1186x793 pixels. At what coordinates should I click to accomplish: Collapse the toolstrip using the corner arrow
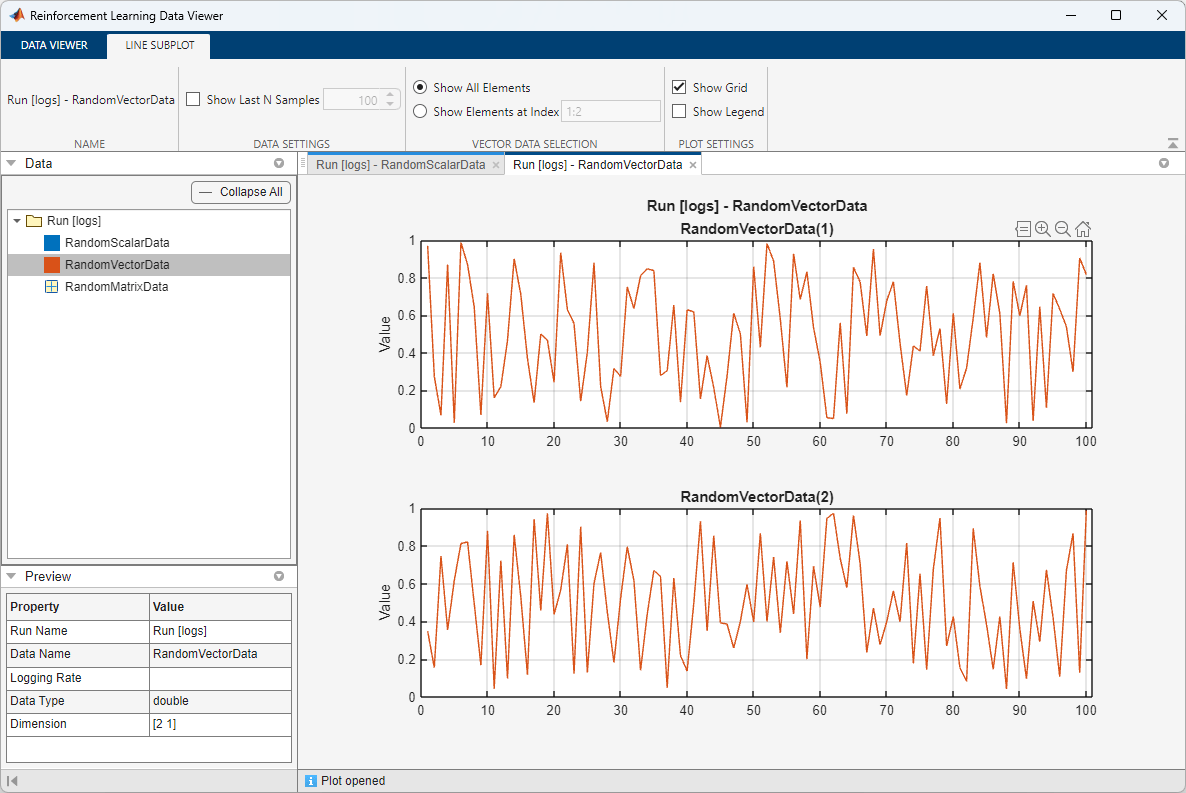tap(1172, 144)
